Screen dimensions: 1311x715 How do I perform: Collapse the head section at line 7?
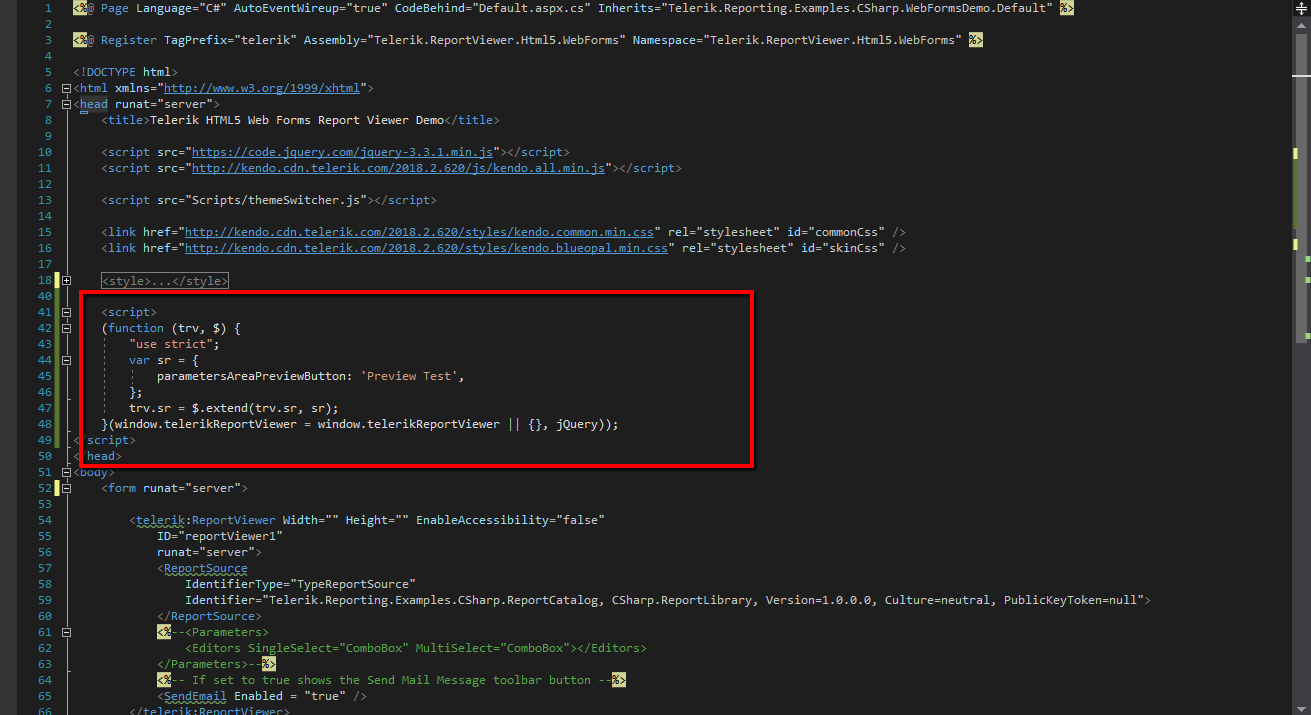(67, 104)
